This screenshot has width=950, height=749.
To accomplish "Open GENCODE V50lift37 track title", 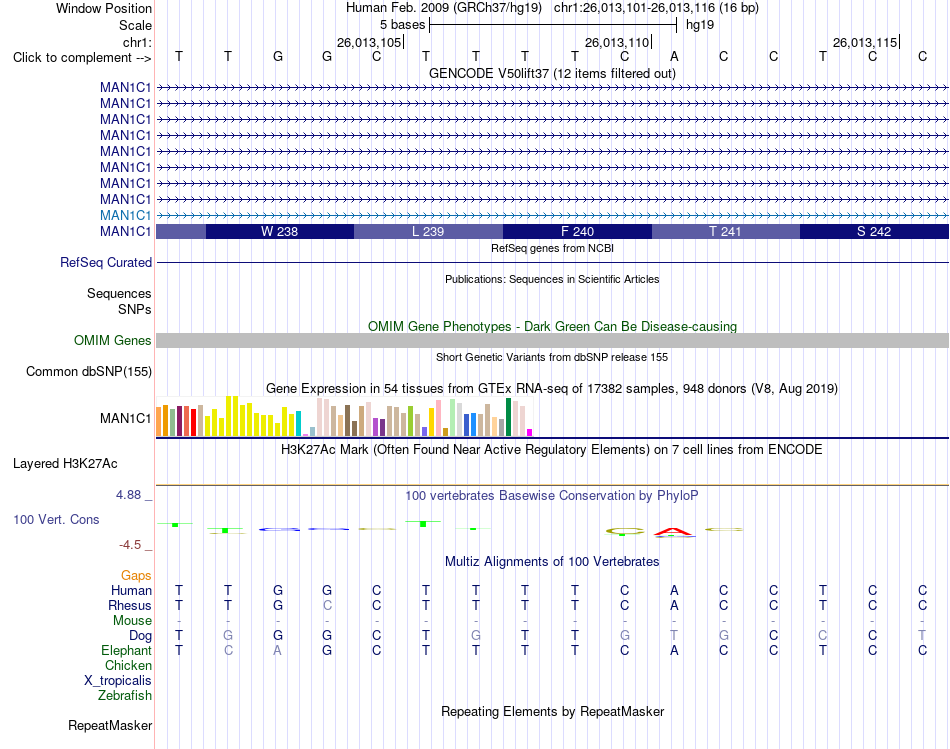I will click(552, 73).
